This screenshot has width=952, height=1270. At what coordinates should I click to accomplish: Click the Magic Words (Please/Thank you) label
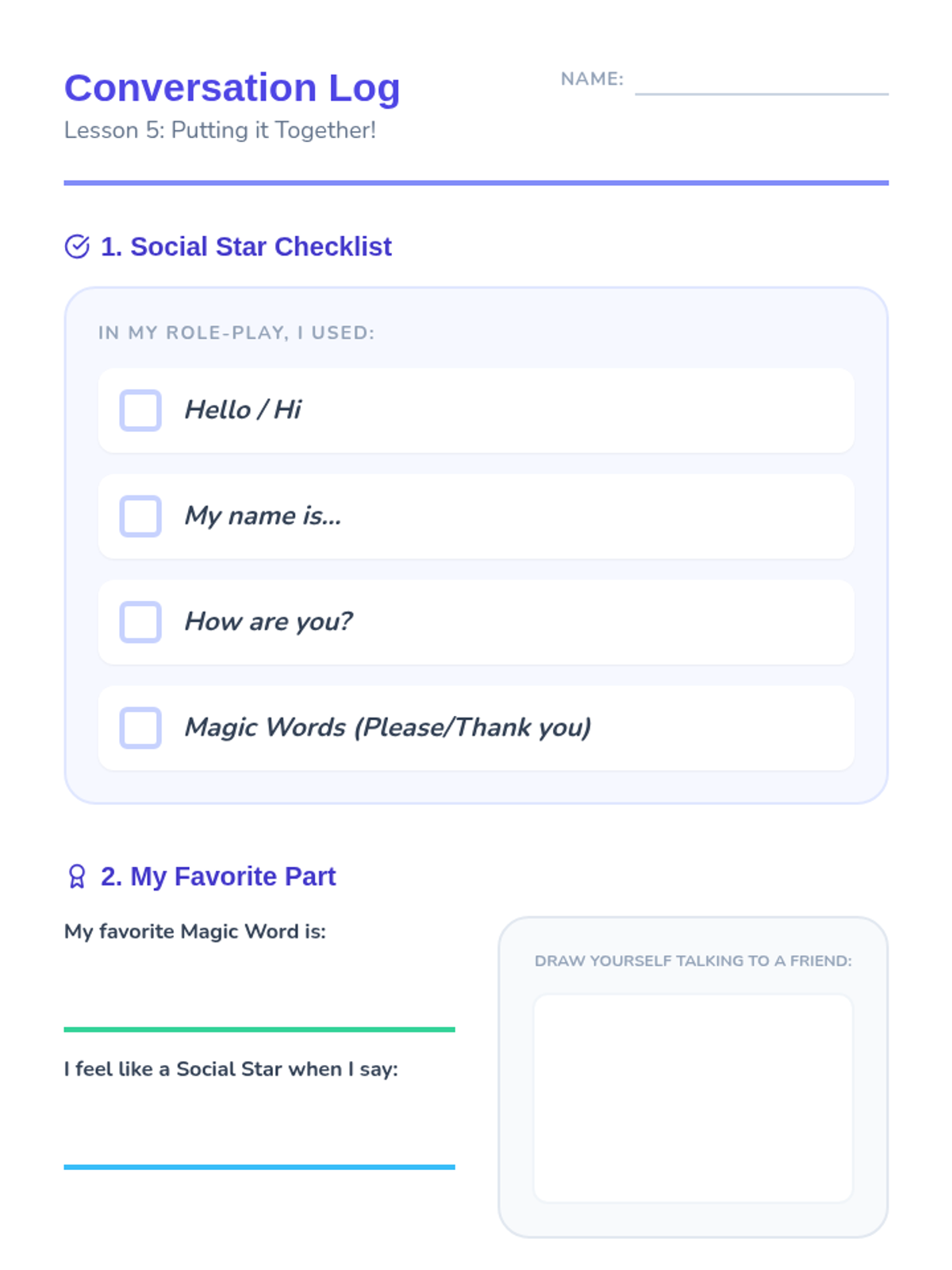click(x=387, y=727)
